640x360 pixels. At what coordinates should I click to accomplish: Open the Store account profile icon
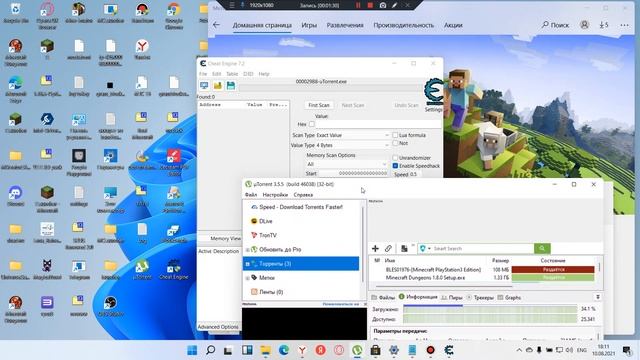tap(584, 25)
